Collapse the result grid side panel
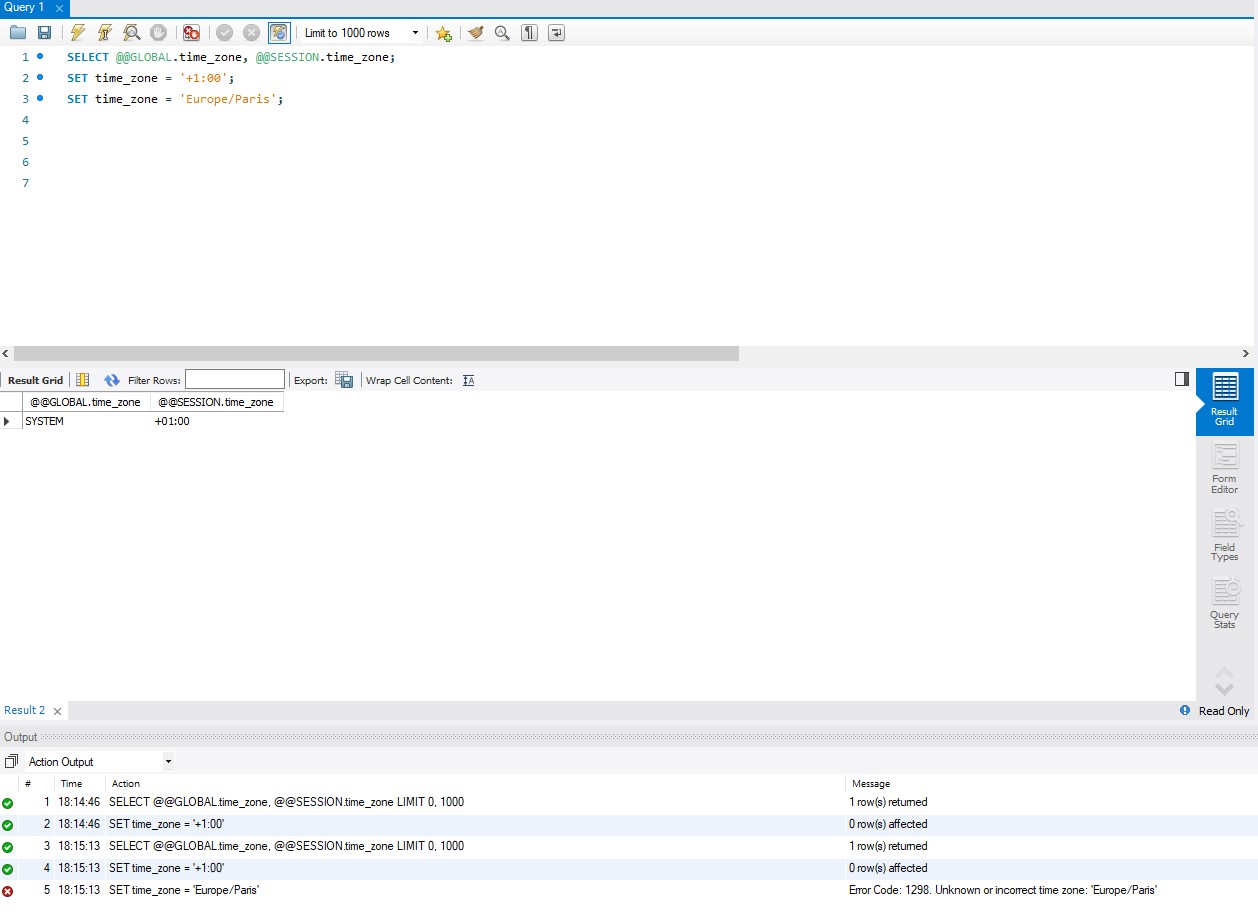Viewport: 1258px width, 915px height. click(1181, 378)
